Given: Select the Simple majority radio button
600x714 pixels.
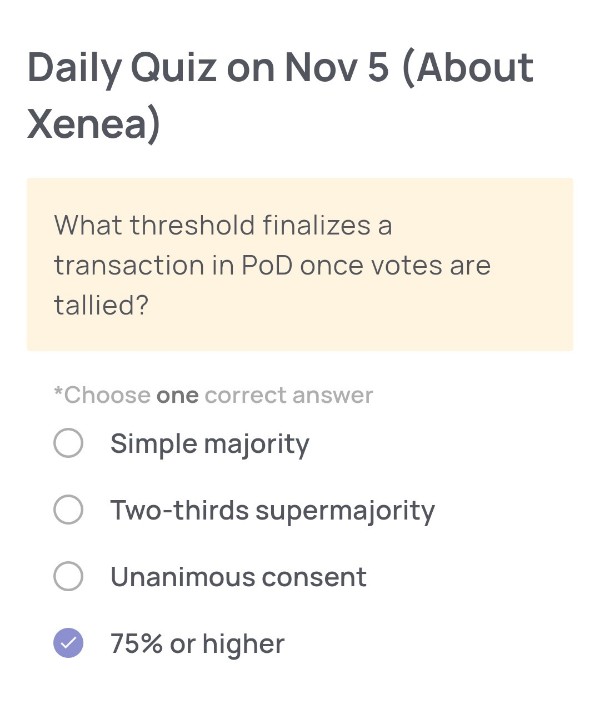Looking at the screenshot, I should (x=68, y=443).
